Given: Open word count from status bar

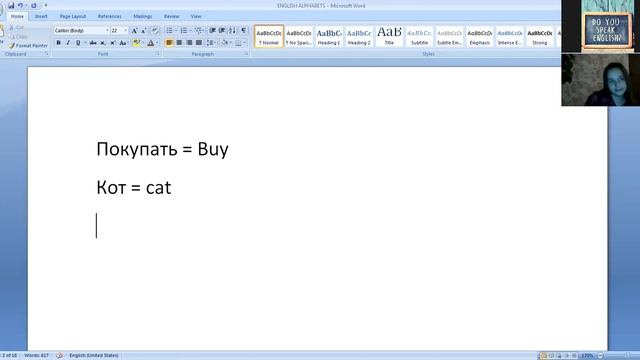Looking at the screenshot, I should click(x=36, y=356).
